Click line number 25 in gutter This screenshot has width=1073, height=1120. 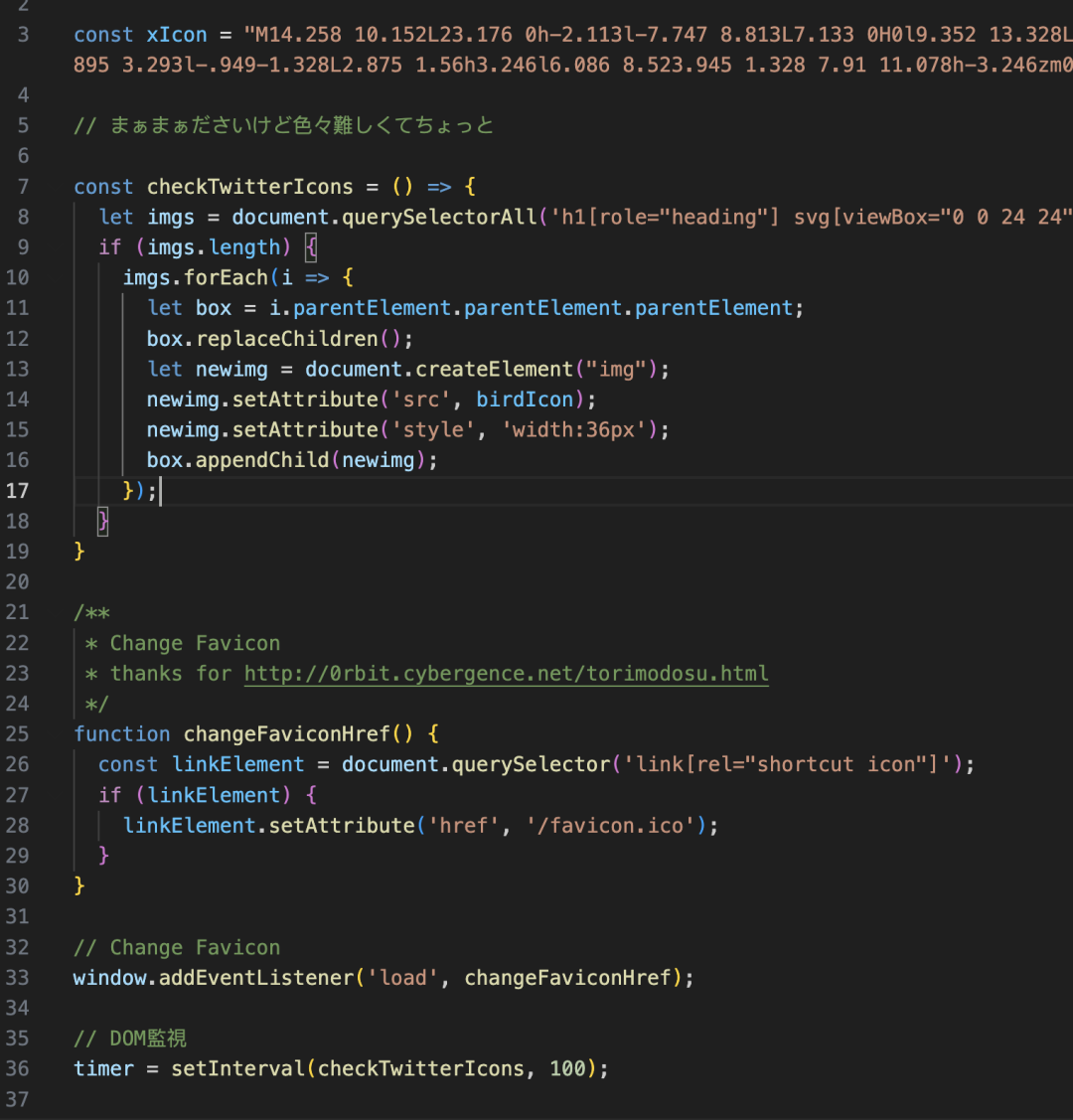coord(17,734)
